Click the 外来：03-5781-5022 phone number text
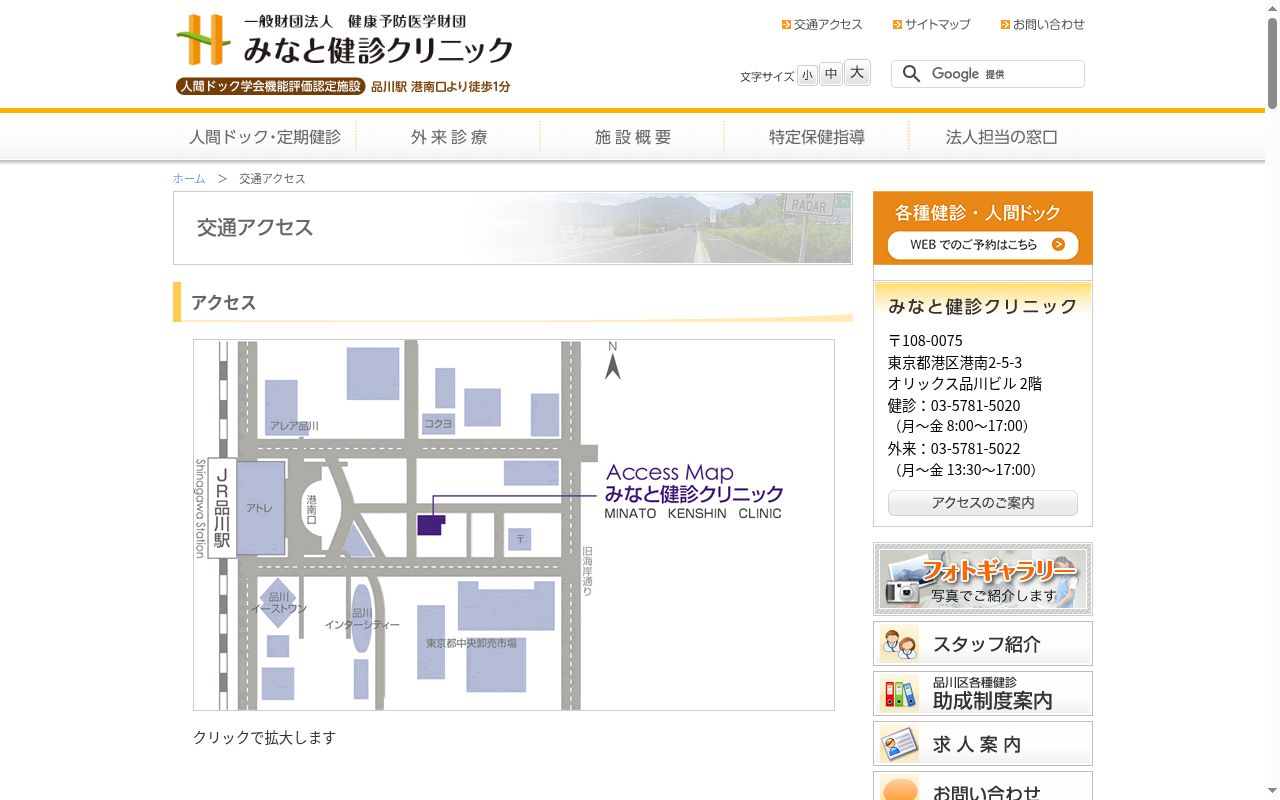 coord(954,449)
